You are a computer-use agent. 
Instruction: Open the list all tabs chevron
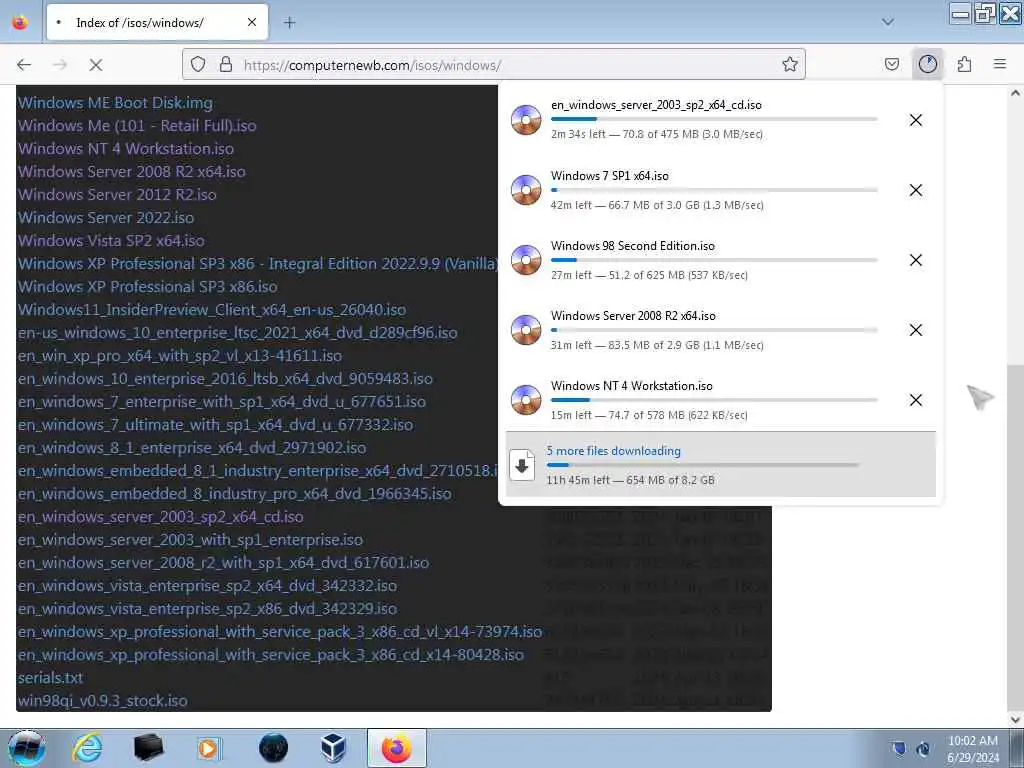(888, 22)
